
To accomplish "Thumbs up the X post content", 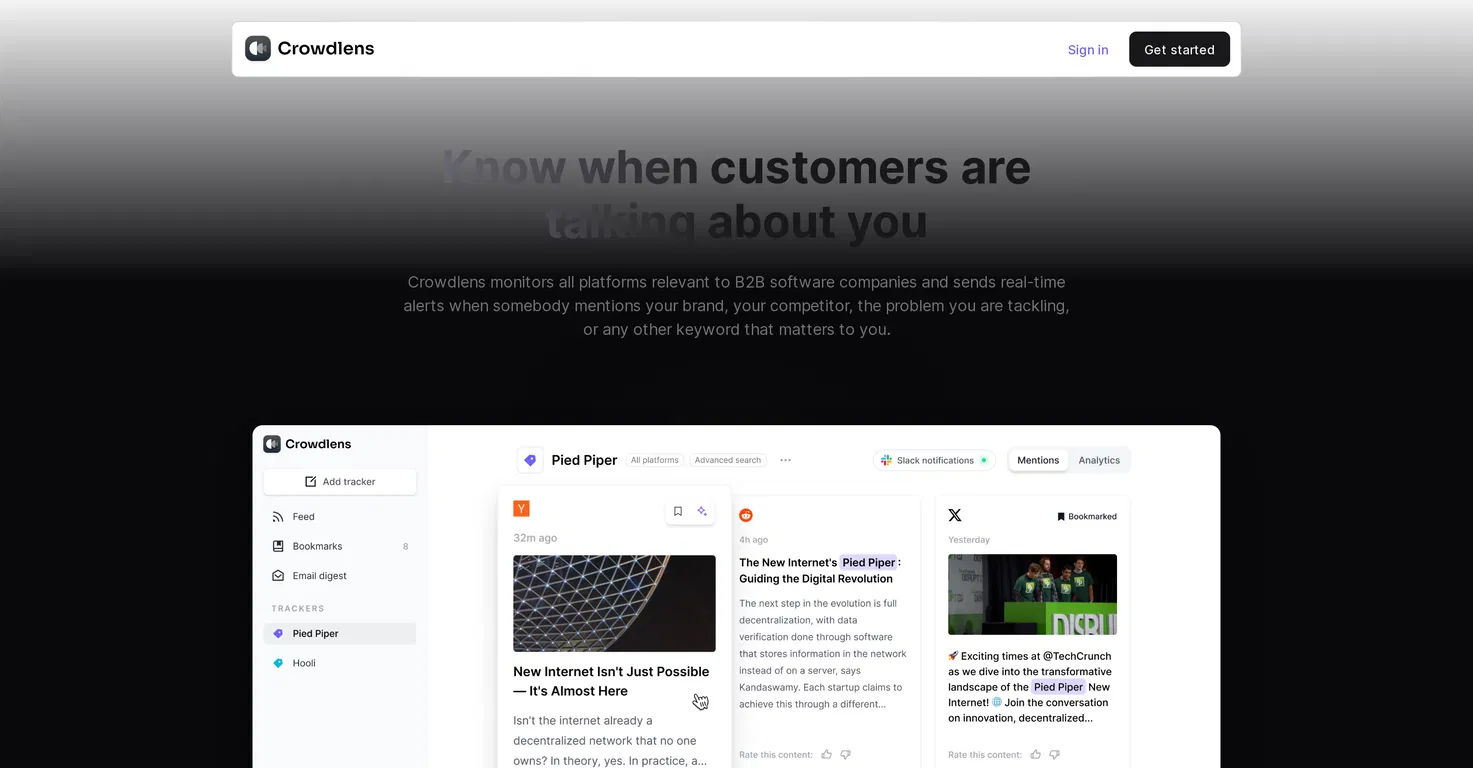I will (x=1035, y=754).
